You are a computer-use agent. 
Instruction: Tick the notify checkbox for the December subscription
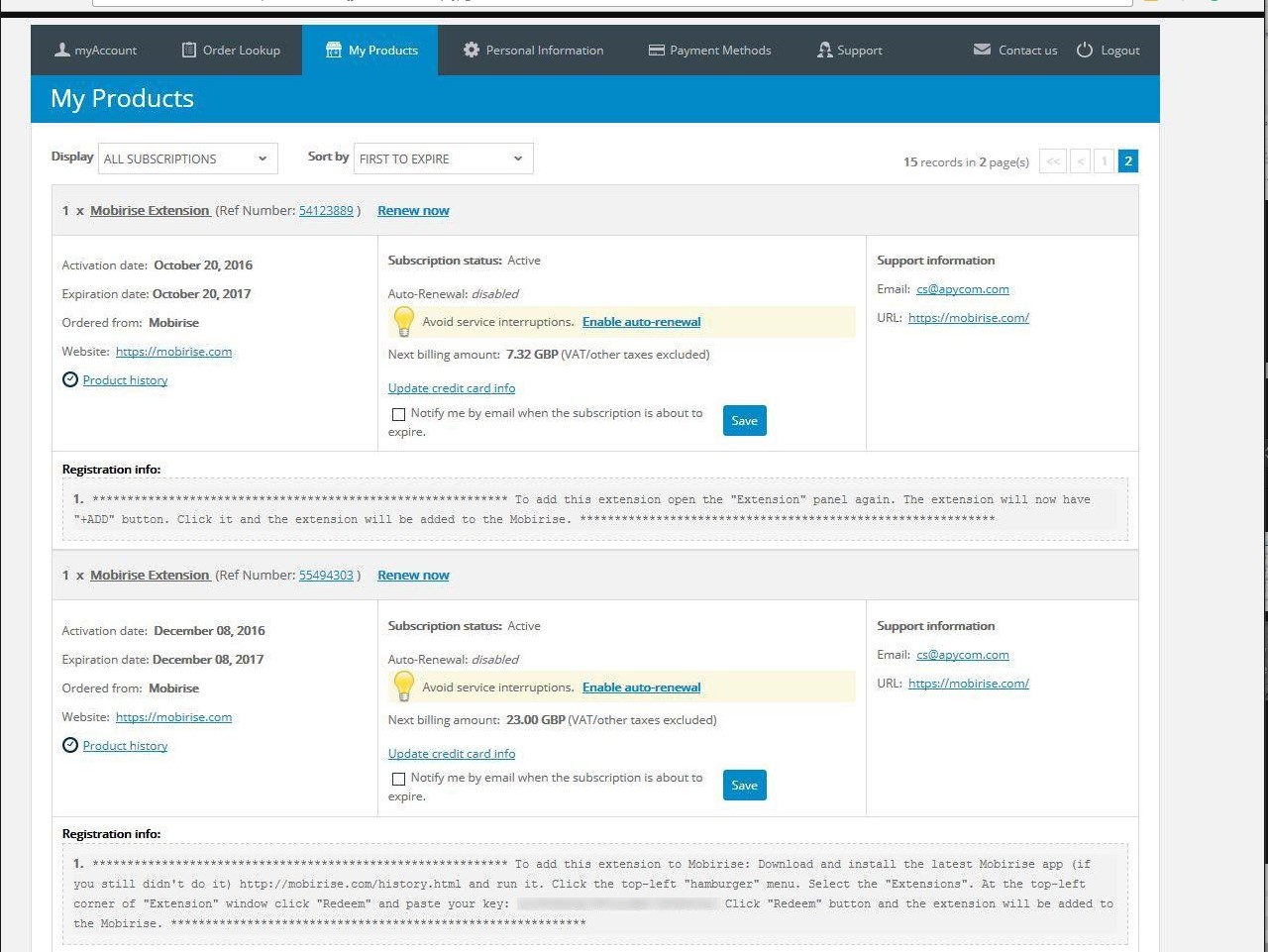tap(398, 779)
